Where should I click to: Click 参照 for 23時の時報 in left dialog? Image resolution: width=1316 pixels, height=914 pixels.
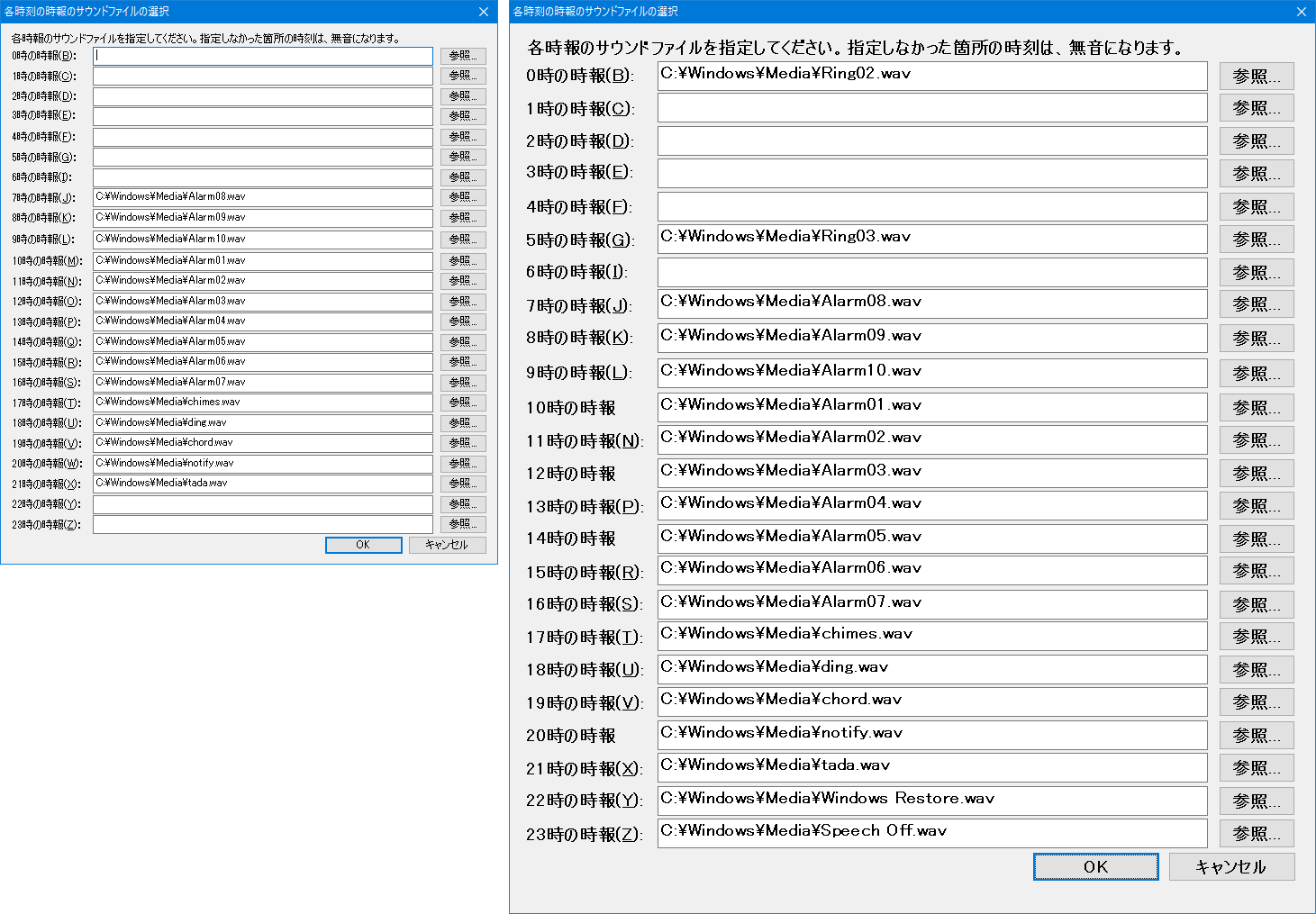(463, 524)
